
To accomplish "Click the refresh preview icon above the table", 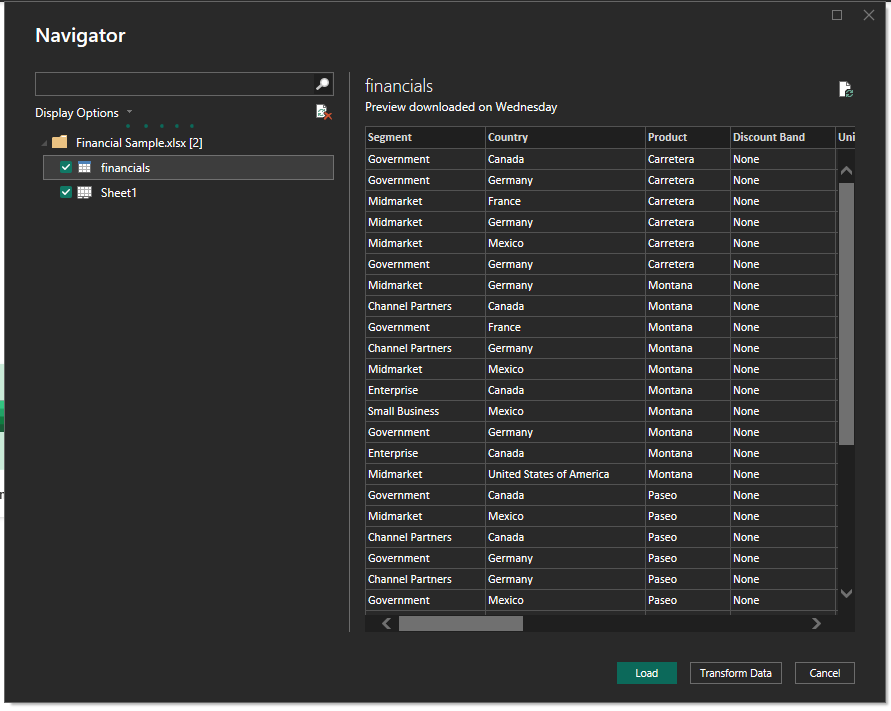I will [x=845, y=88].
